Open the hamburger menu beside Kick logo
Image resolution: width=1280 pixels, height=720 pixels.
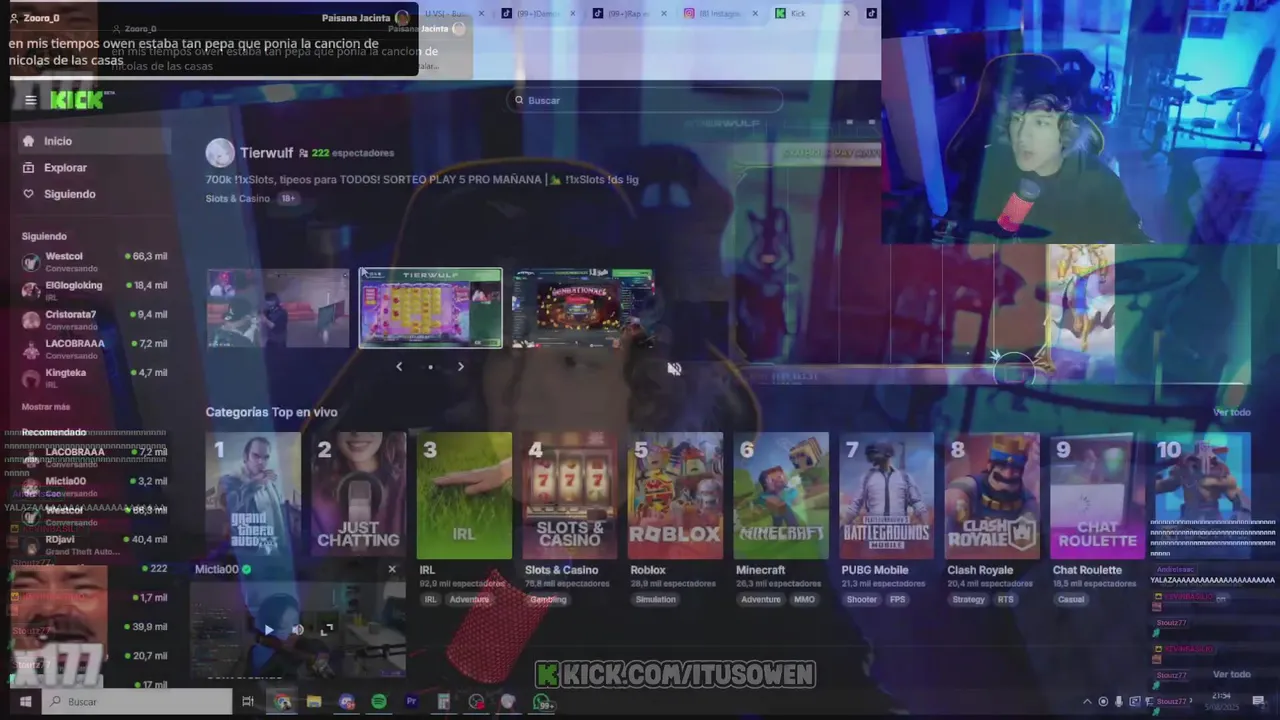(31, 100)
